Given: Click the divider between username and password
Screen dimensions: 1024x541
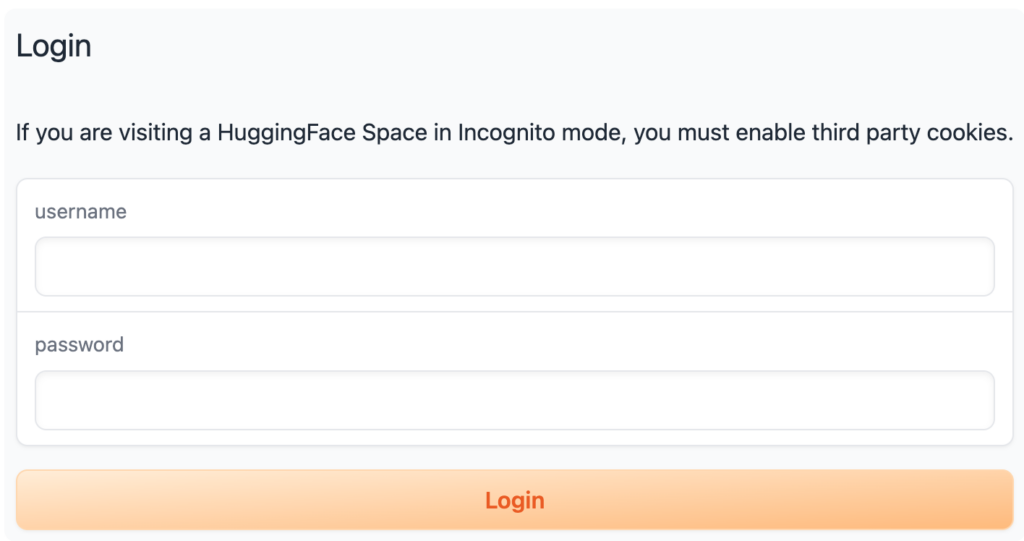Looking at the screenshot, I should coord(515,312).
